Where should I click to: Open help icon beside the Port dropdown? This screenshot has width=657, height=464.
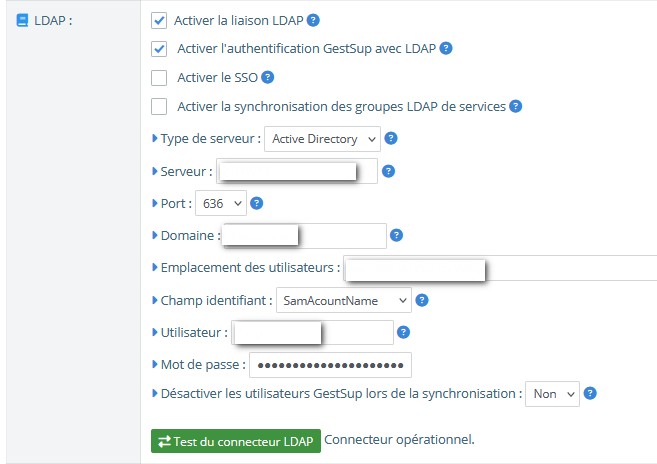pyautogui.click(x=256, y=203)
